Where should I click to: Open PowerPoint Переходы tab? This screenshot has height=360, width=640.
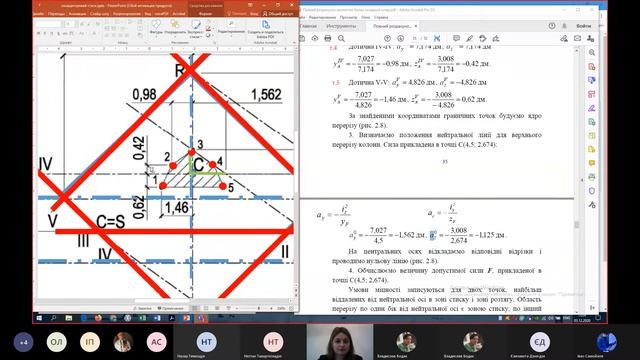pos(57,14)
